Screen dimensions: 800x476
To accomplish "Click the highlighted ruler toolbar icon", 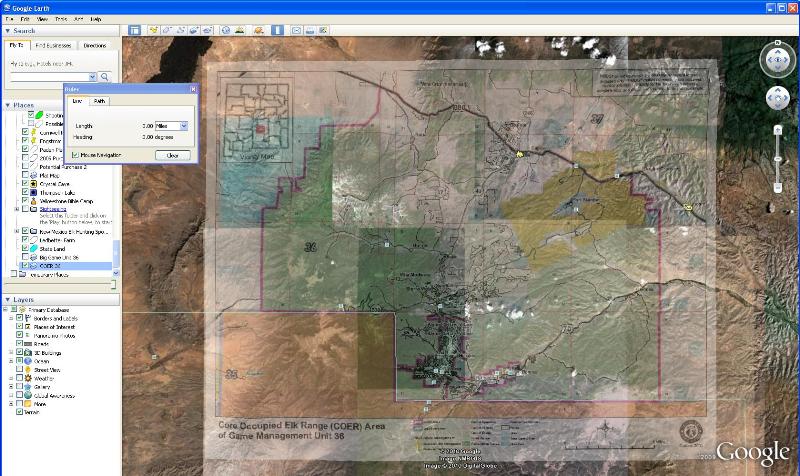I will pyautogui.click(x=277, y=31).
